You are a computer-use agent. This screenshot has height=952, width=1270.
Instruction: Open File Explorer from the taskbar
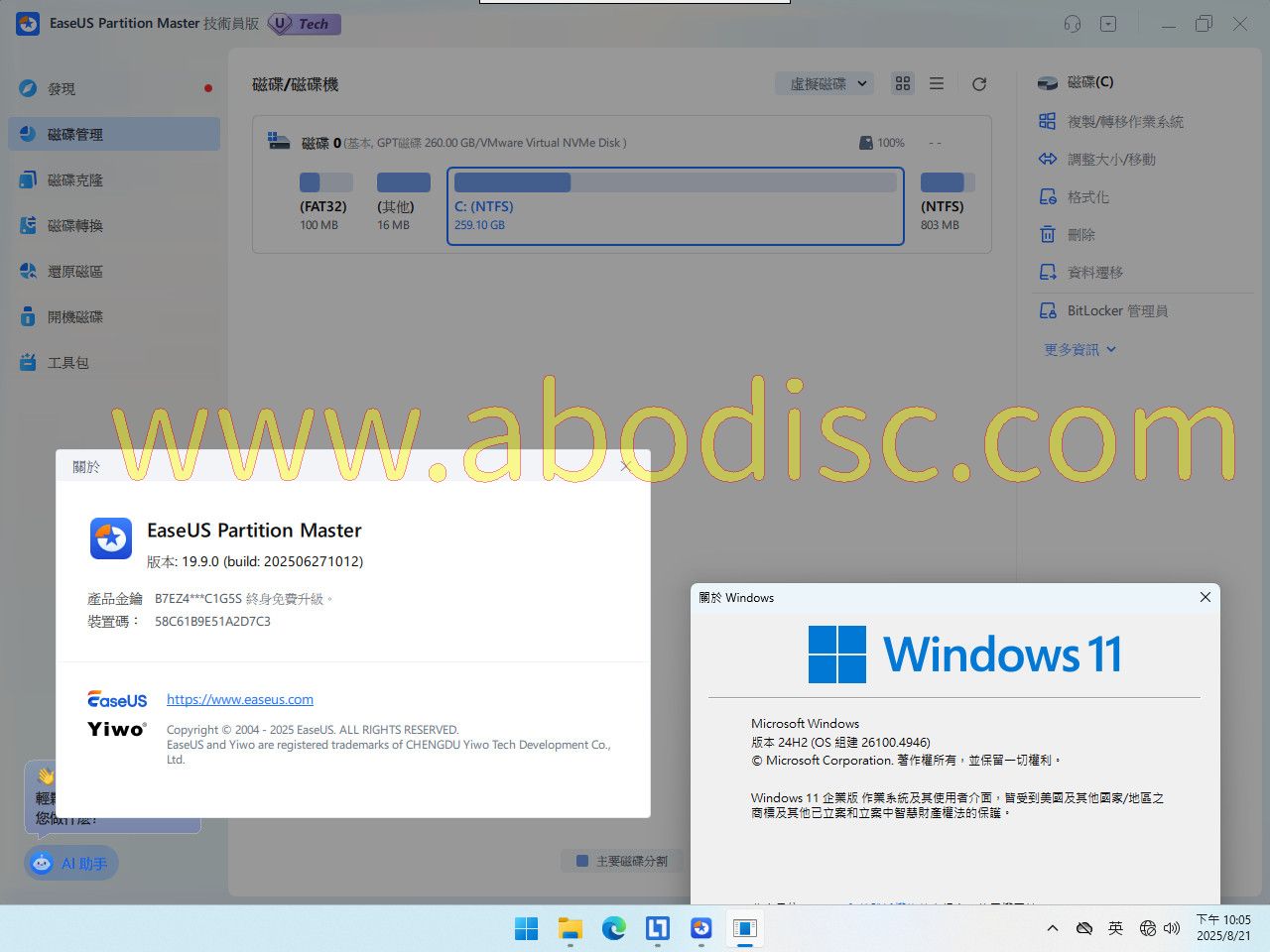coord(571,928)
